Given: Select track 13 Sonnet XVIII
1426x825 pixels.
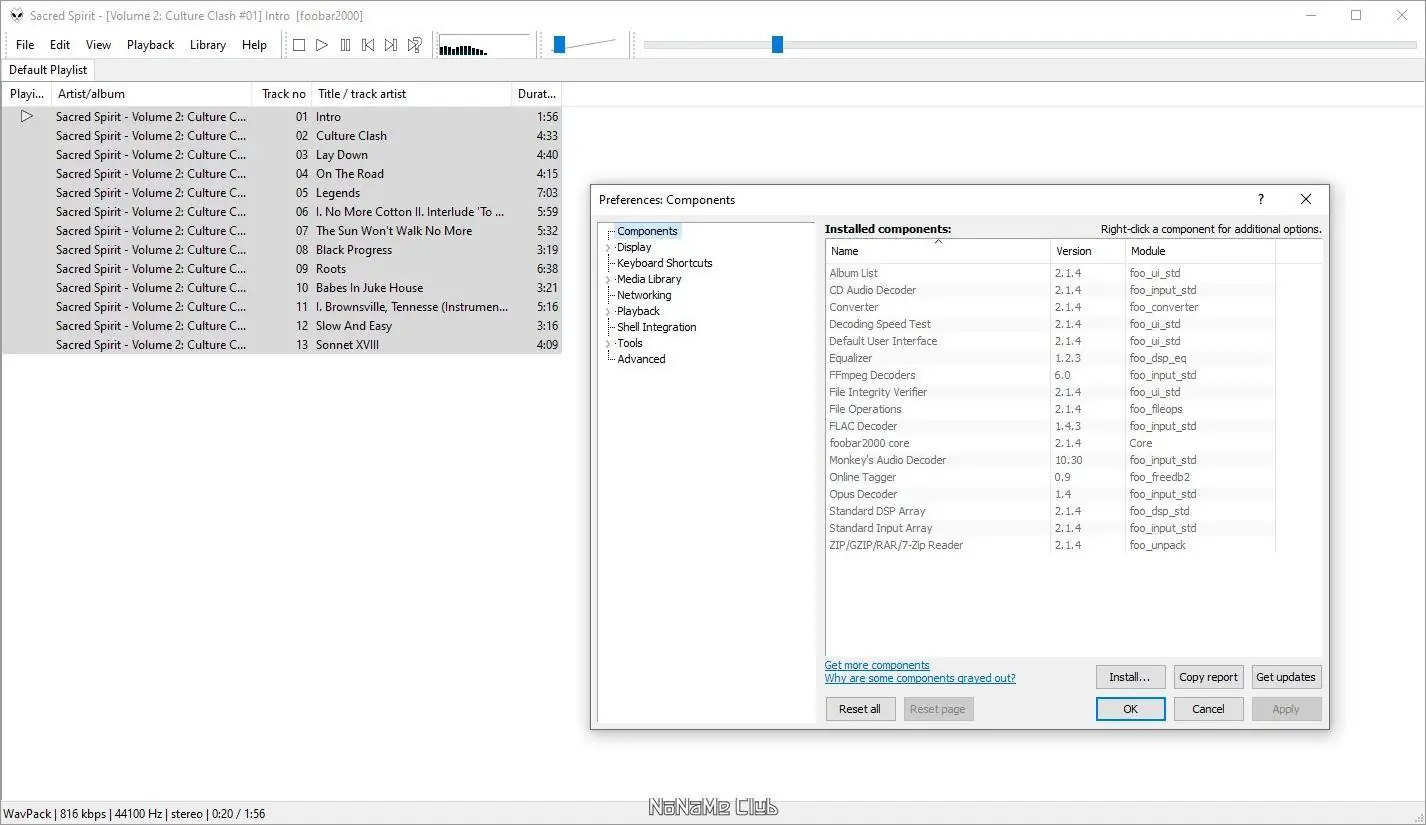Looking at the screenshot, I should click(281, 345).
